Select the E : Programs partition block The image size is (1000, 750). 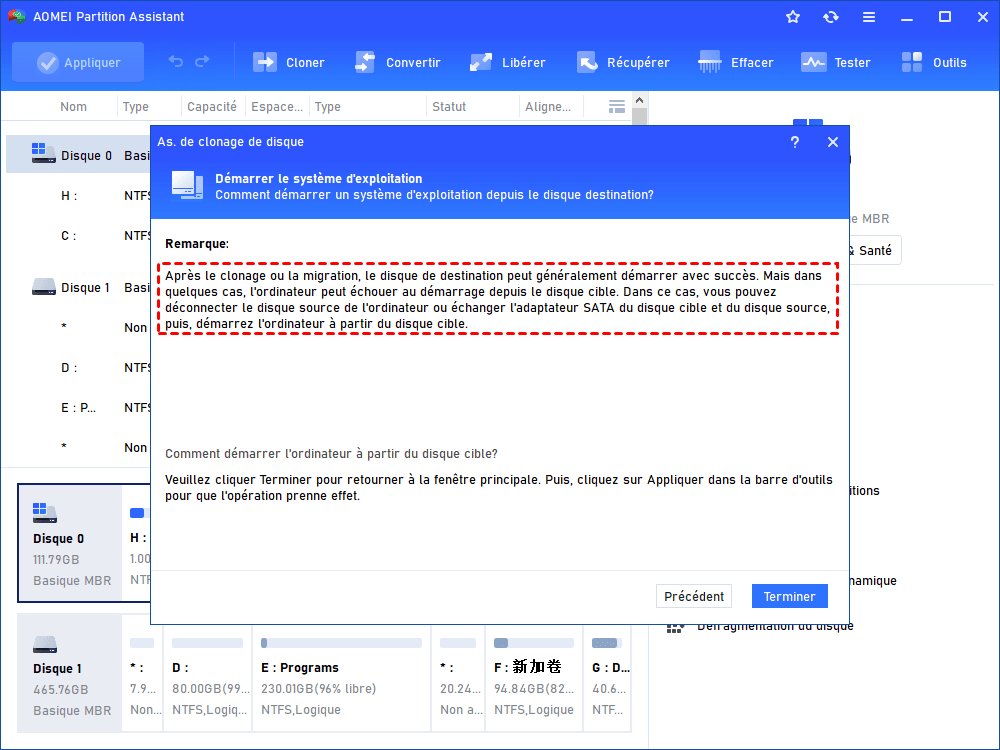click(342, 678)
